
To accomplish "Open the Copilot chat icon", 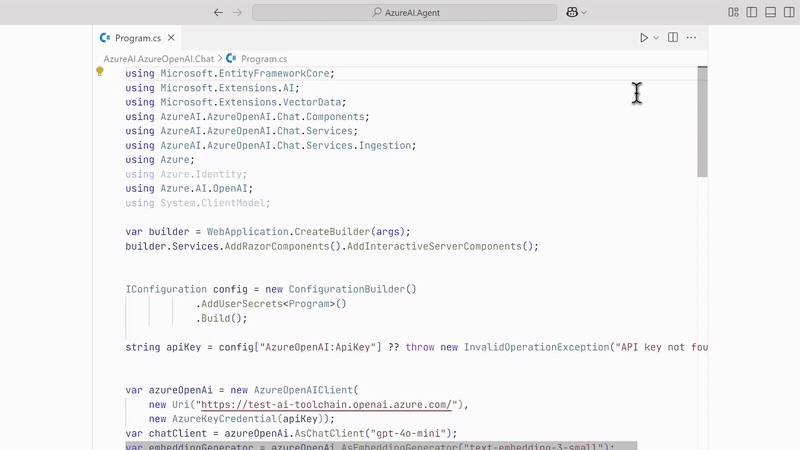I will [572, 12].
